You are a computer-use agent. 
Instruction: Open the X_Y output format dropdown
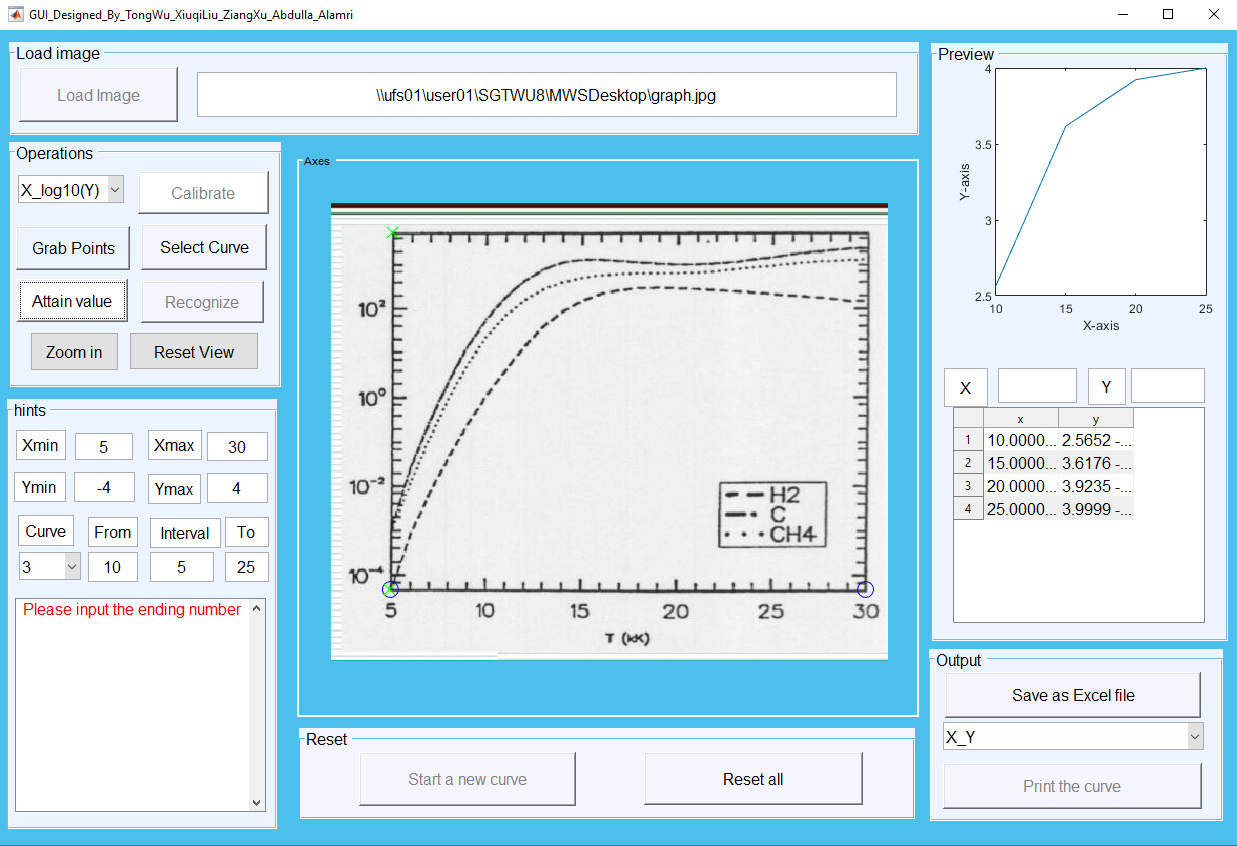click(x=1195, y=735)
